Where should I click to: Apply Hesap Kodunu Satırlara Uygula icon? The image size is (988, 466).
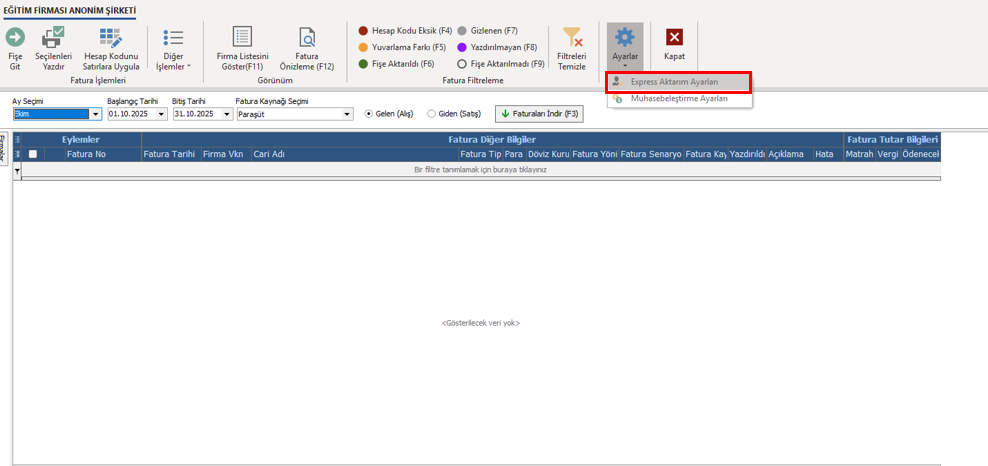click(x=111, y=38)
